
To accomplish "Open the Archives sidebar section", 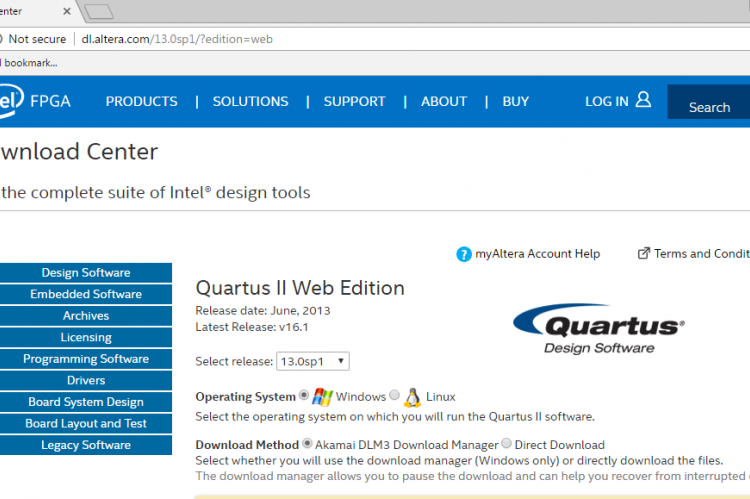I will point(86,316).
